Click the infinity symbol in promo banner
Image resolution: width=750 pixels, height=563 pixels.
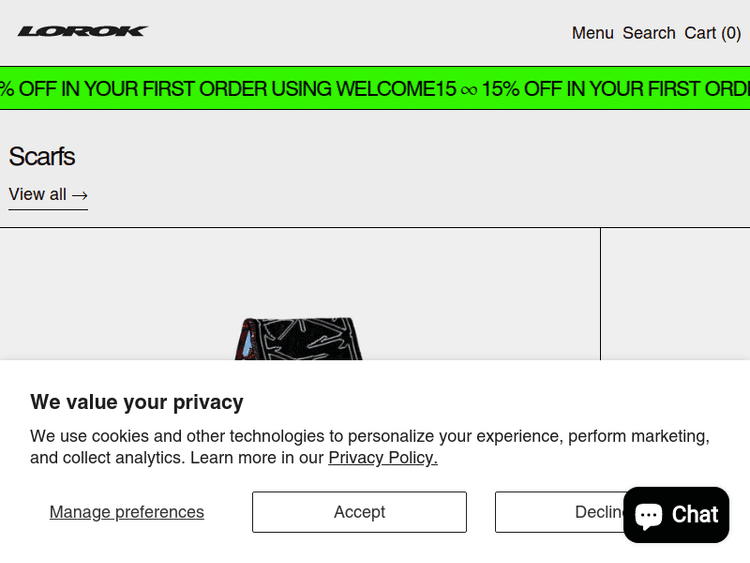[x=469, y=89]
